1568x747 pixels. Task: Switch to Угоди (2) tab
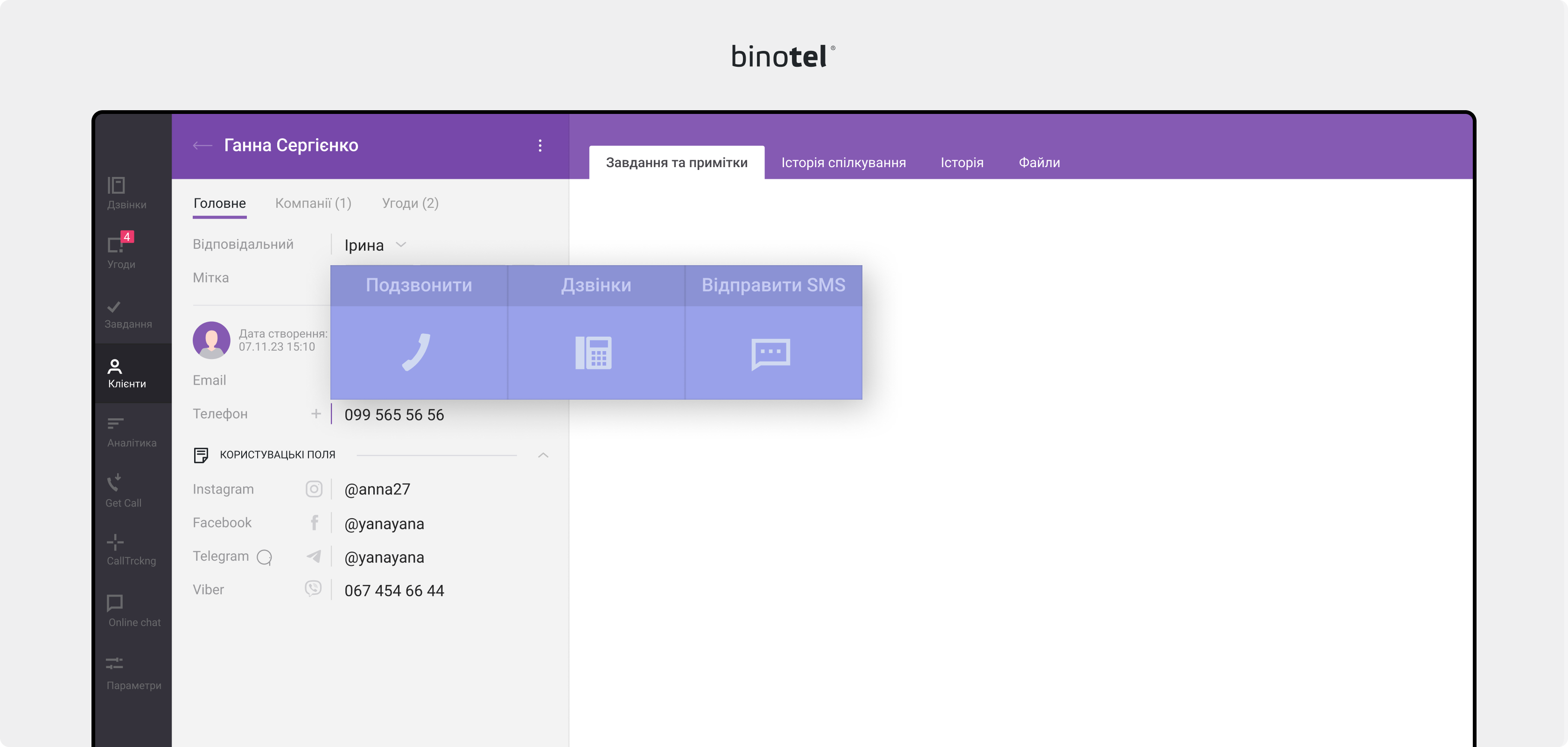(410, 204)
